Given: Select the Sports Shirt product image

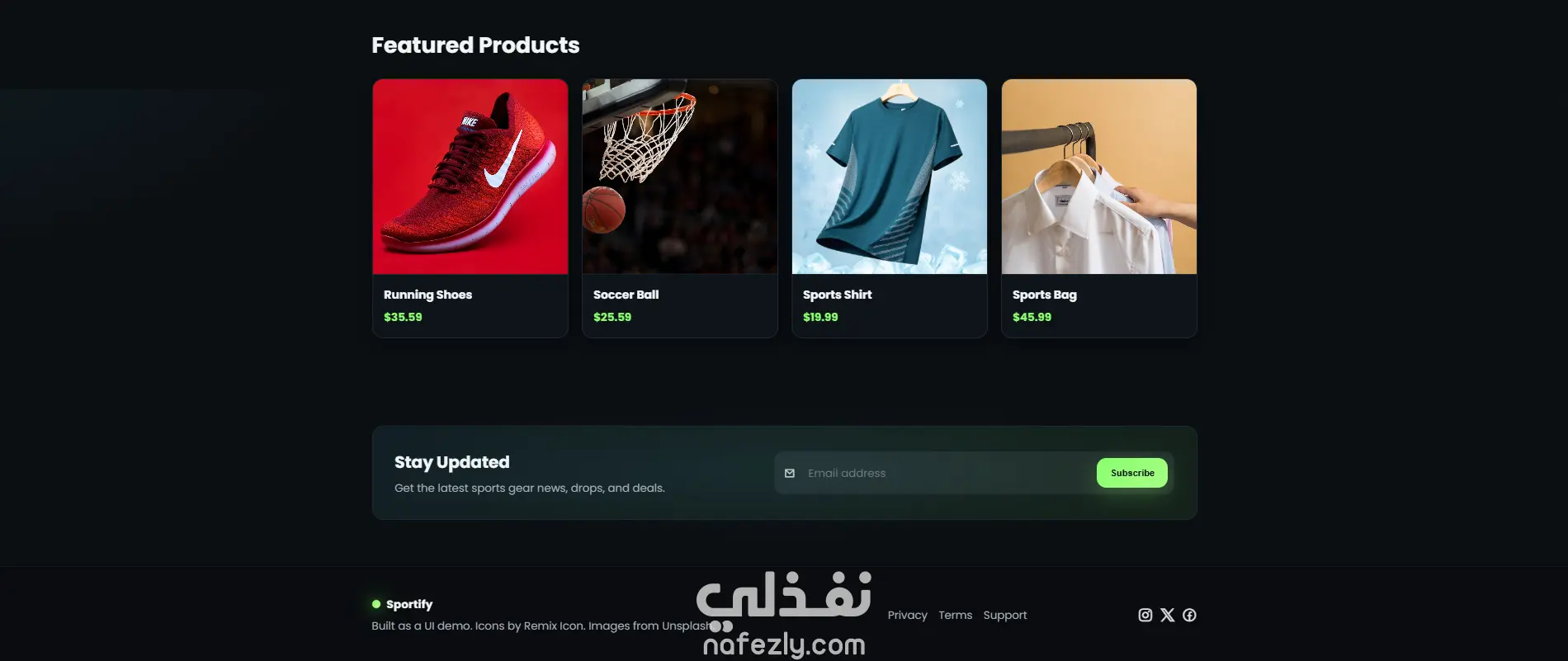Looking at the screenshot, I should (x=890, y=177).
